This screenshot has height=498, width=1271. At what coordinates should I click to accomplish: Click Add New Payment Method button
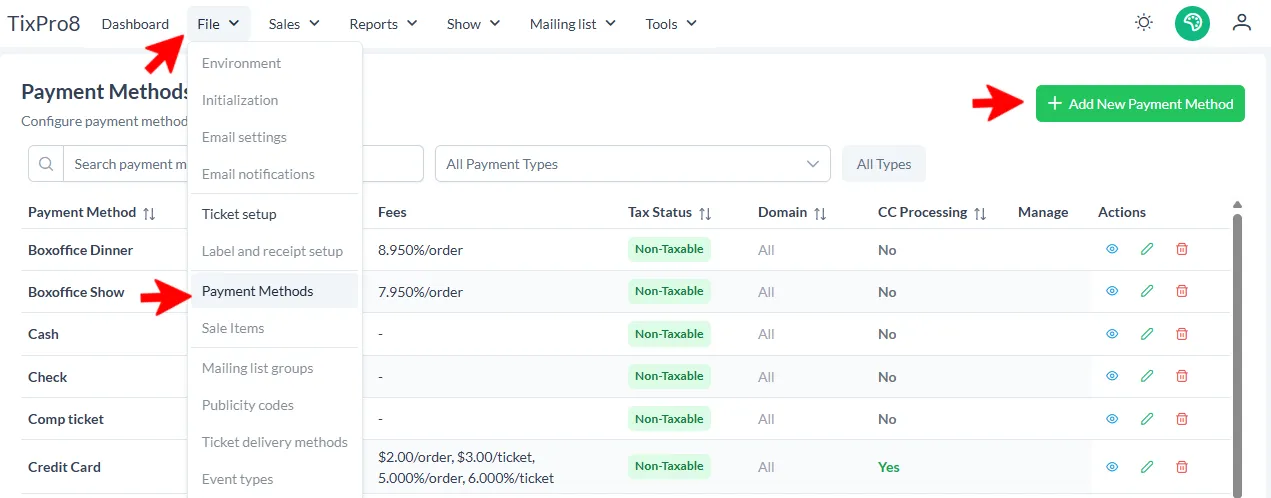[x=1140, y=103]
